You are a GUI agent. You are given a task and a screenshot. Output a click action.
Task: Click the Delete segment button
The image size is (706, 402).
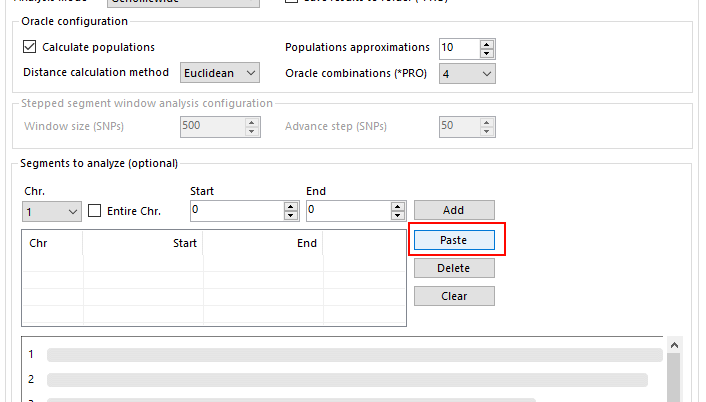(x=453, y=268)
